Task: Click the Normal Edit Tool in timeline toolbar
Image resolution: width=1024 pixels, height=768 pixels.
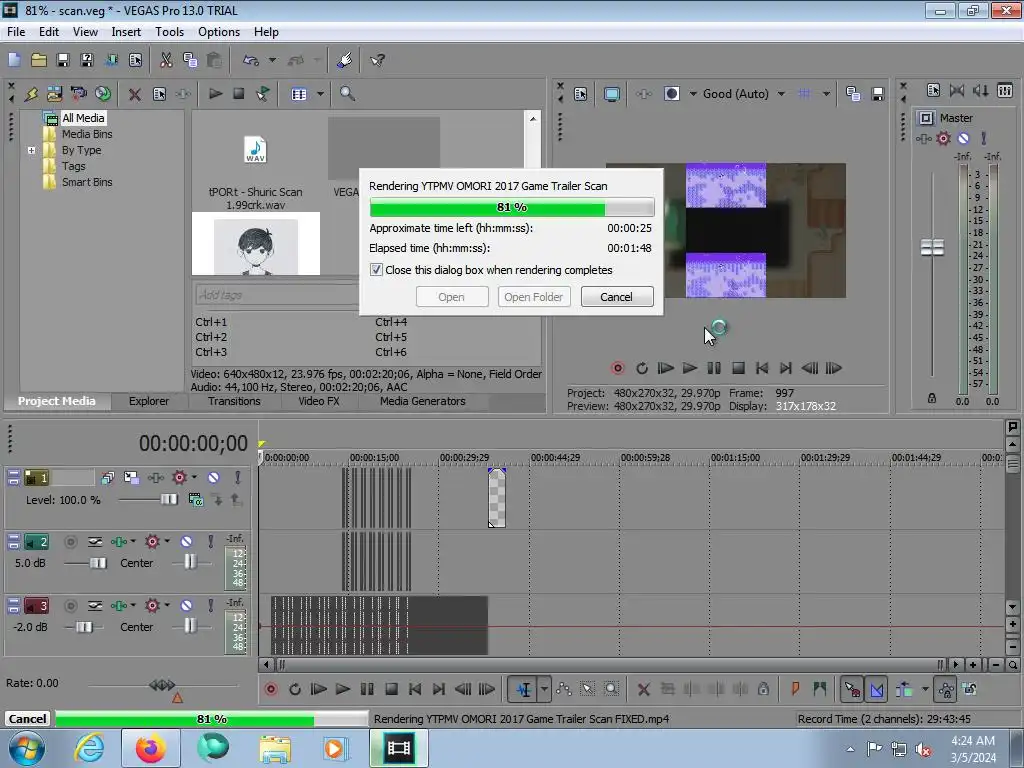Action: [524, 689]
